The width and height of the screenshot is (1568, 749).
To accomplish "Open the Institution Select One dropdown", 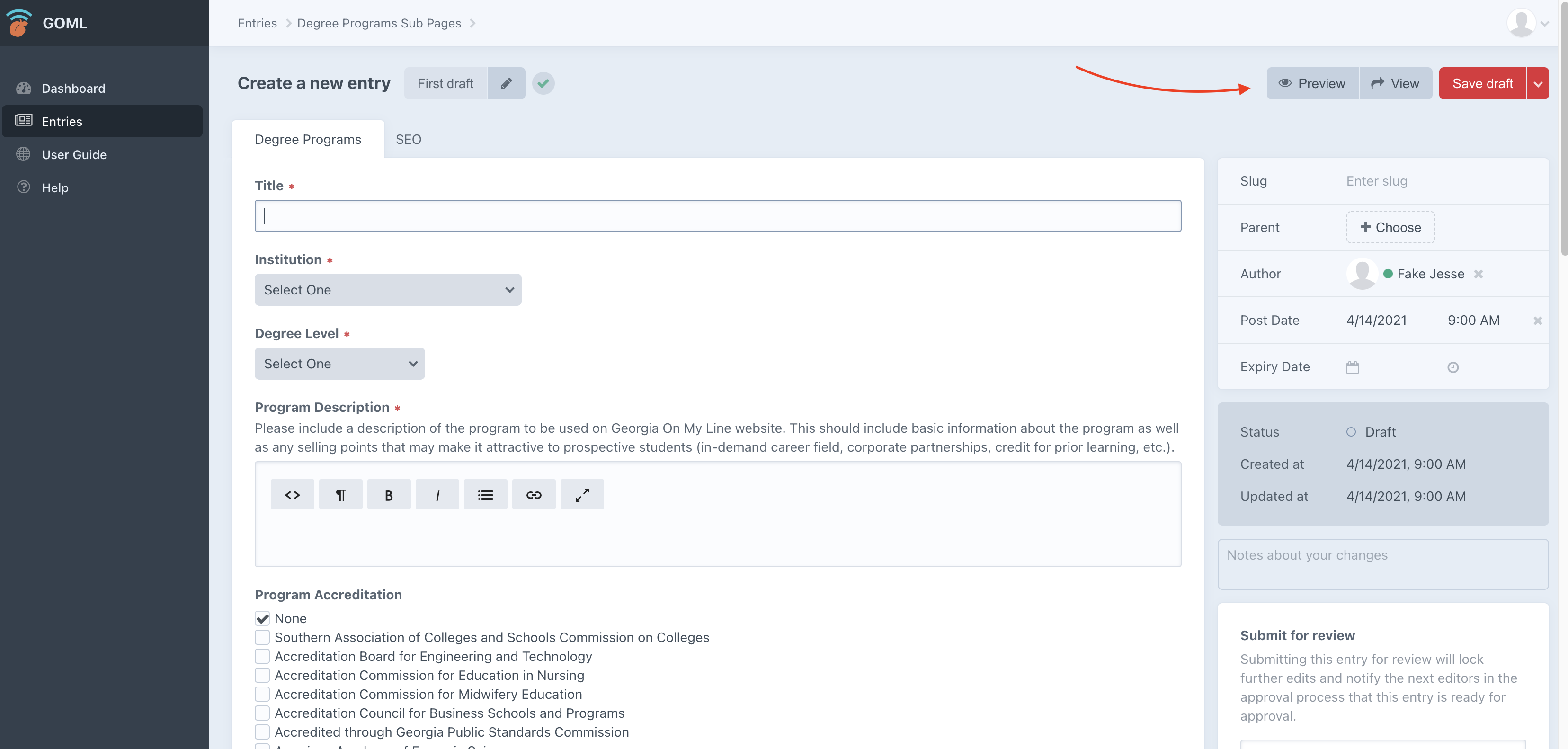I will tap(388, 290).
